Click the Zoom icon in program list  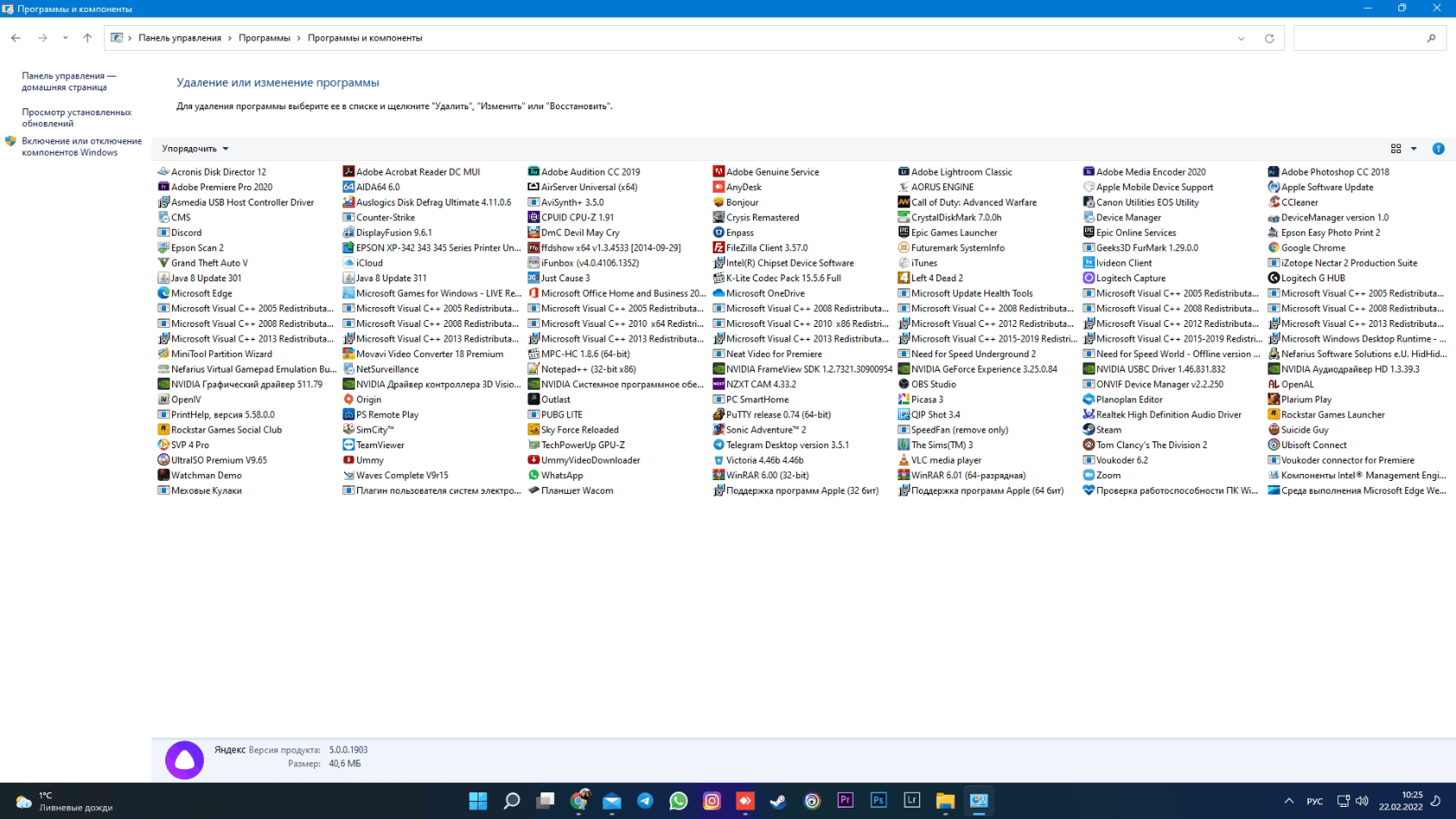coord(1089,475)
